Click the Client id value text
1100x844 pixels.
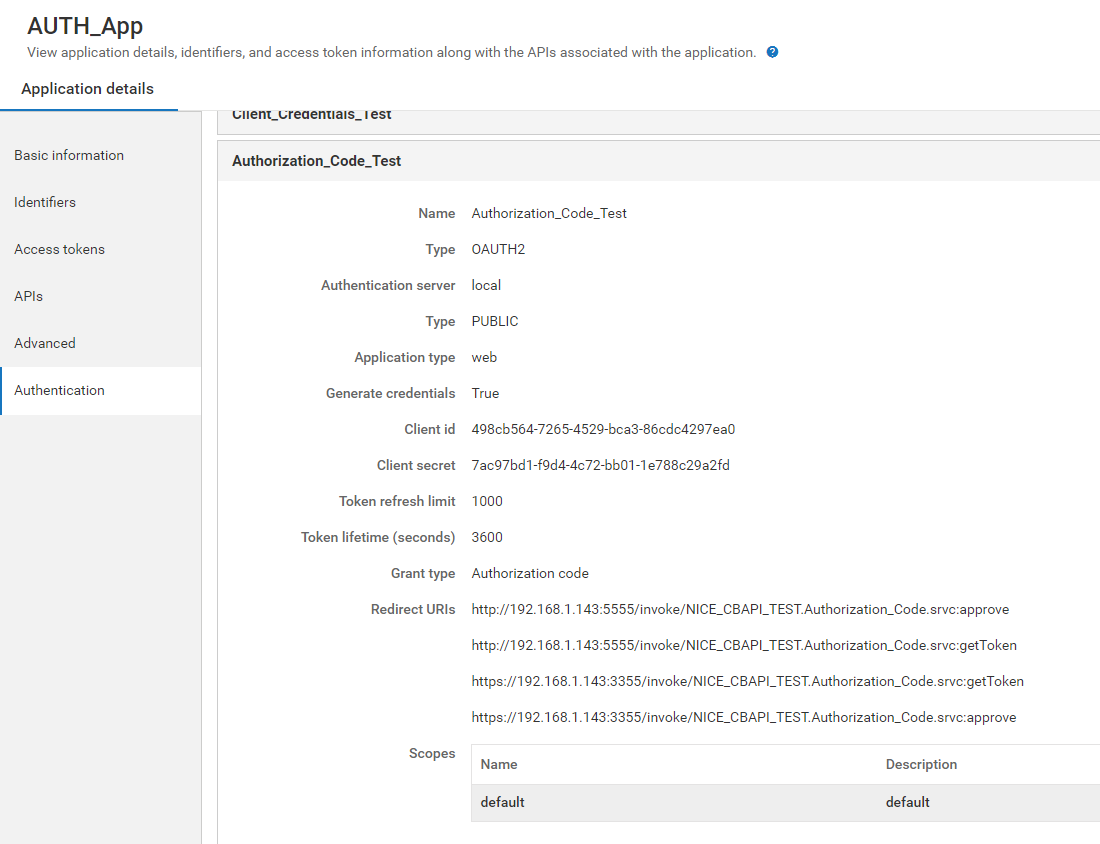[603, 429]
